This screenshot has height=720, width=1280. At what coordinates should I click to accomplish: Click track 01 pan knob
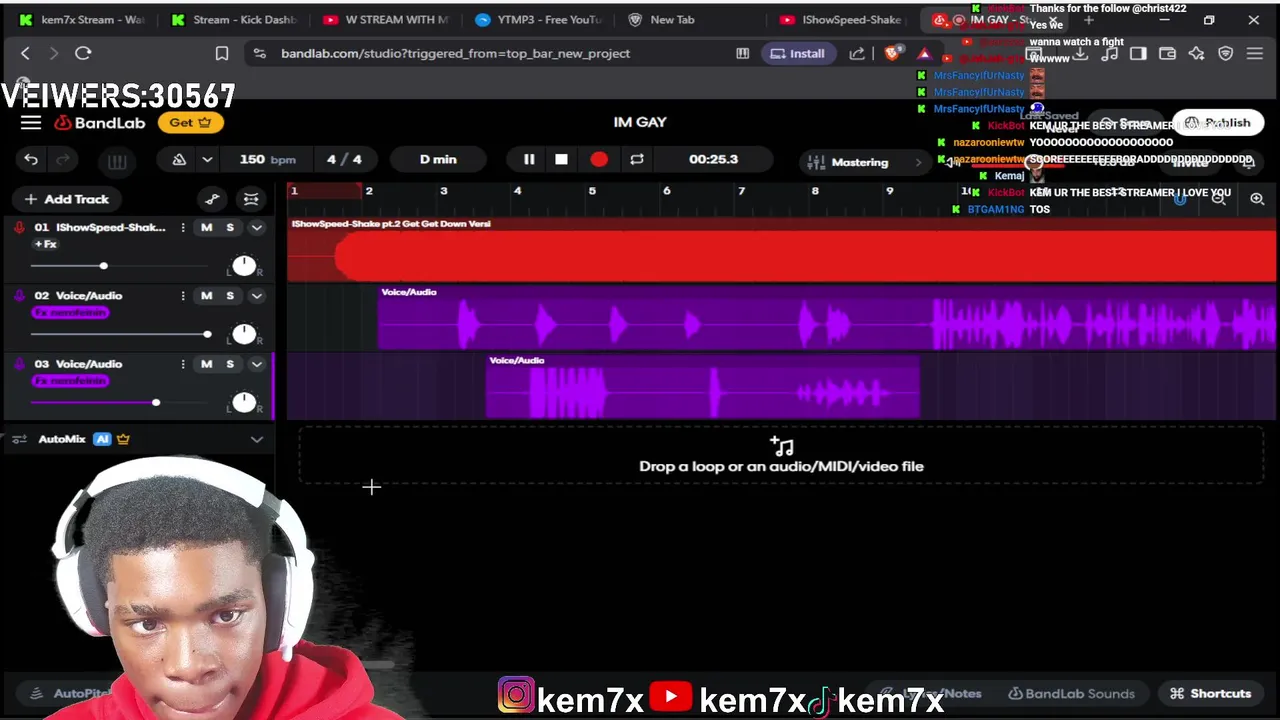244,266
